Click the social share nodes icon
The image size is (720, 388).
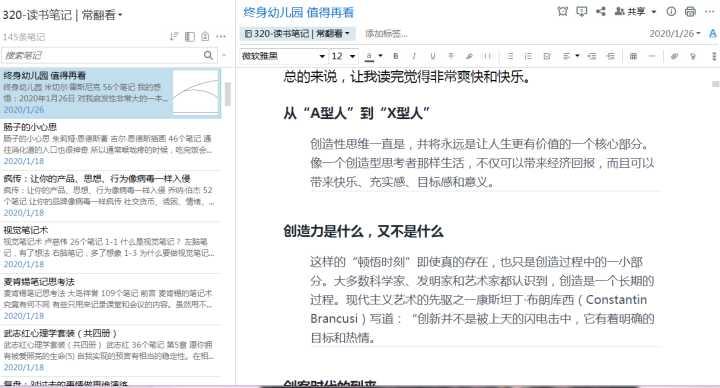point(601,11)
